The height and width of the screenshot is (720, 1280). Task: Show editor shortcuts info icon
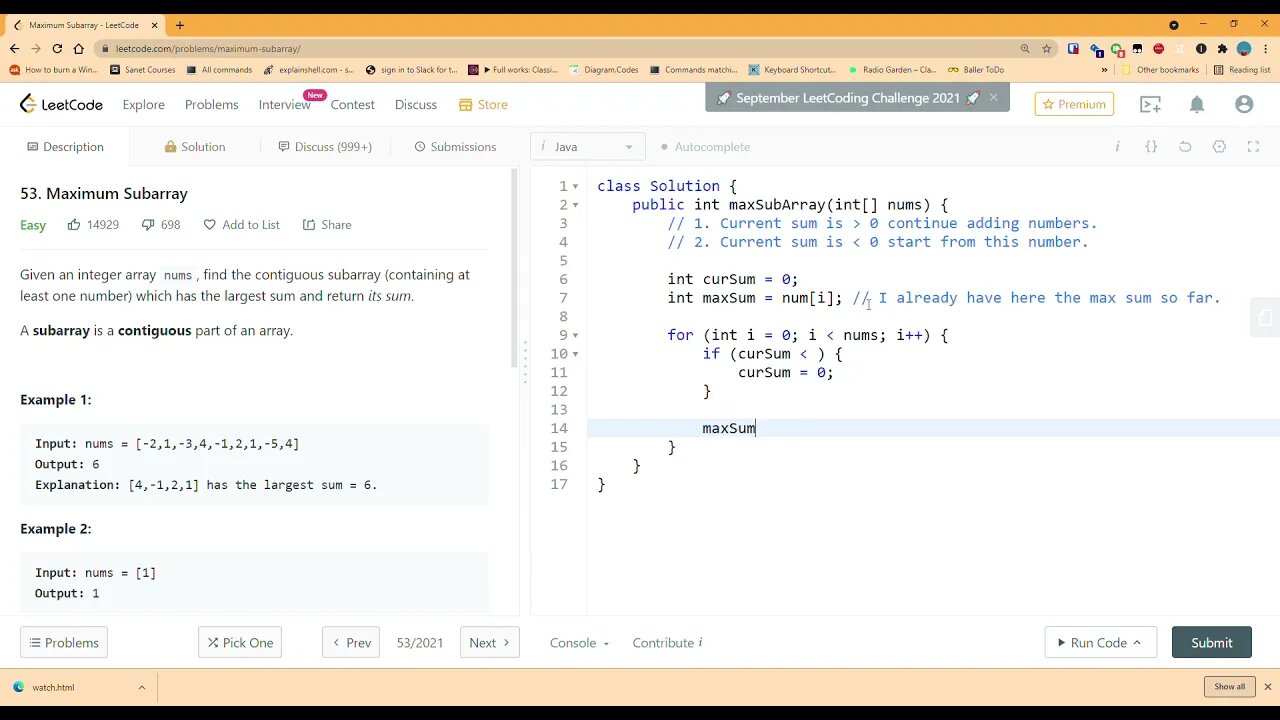point(1117,147)
